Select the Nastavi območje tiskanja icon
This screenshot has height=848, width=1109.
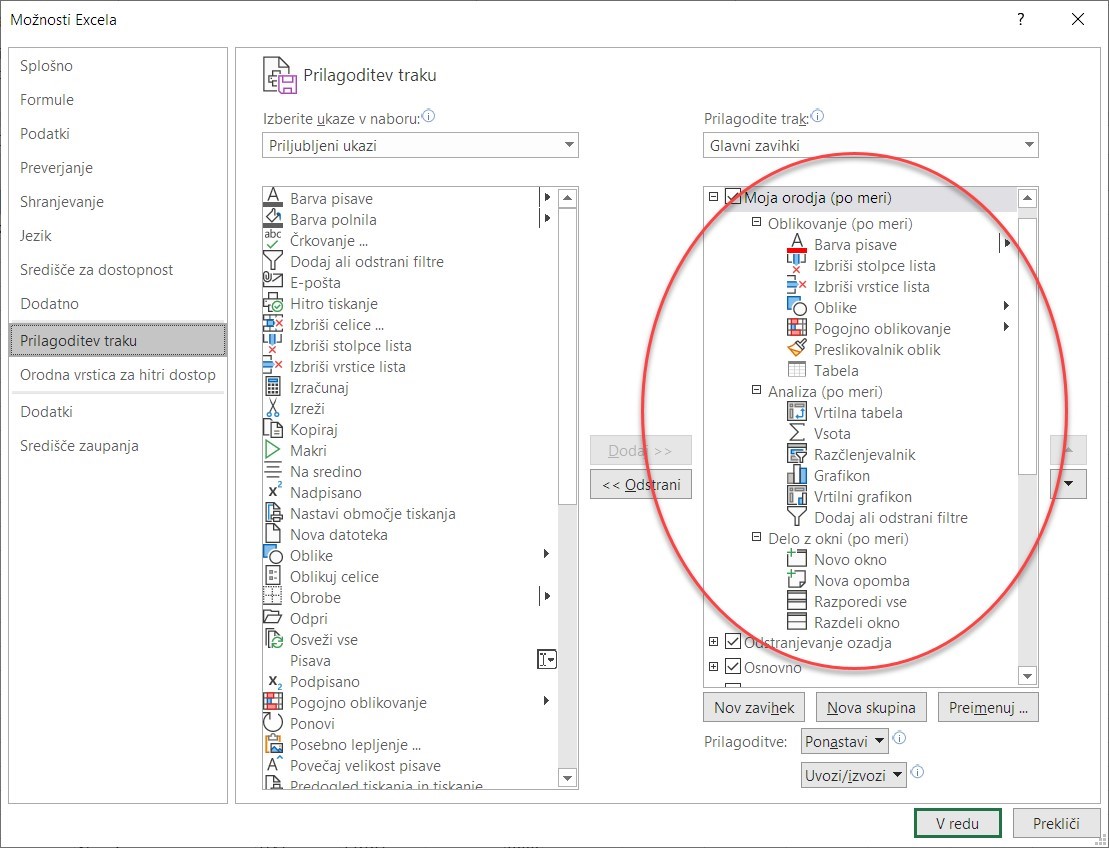coord(273,513)
